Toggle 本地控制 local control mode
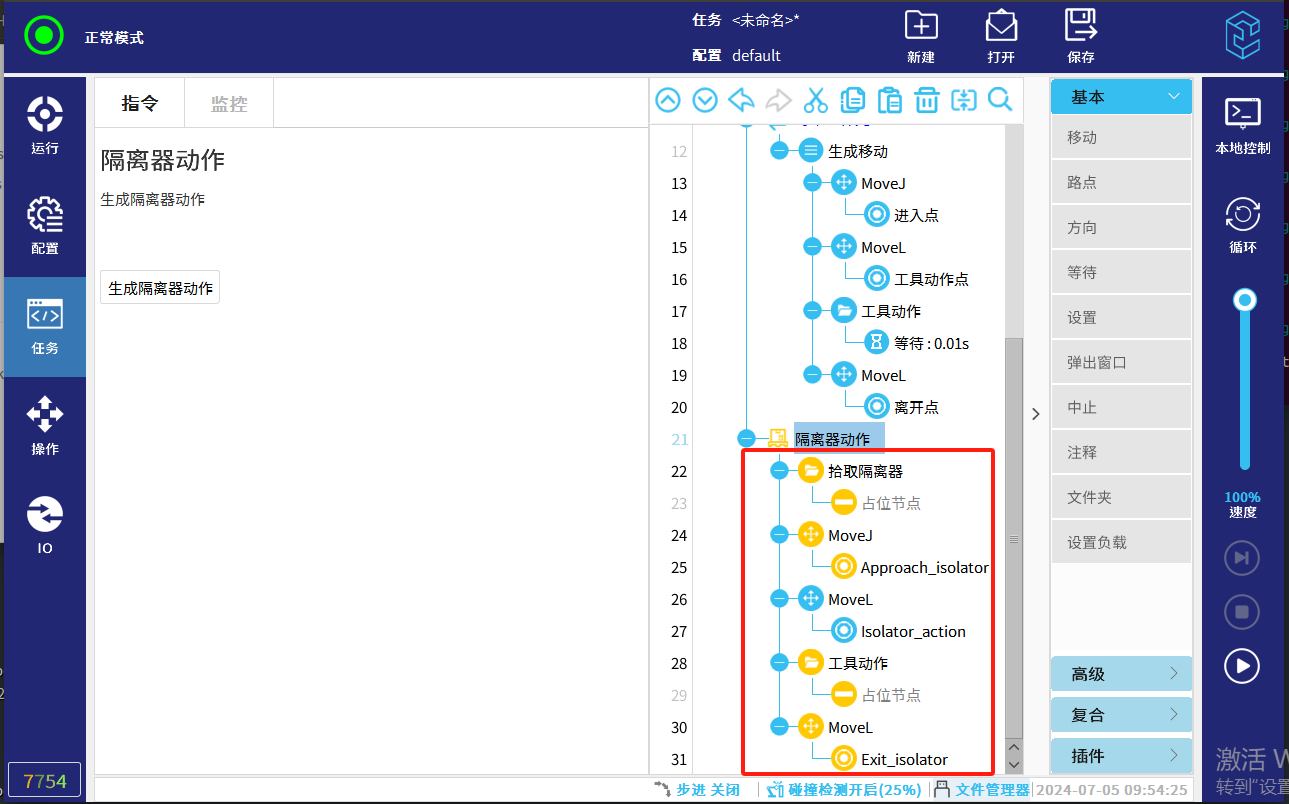Image resolution: width=1289 pixels, height=804 pixels. 1242,126
